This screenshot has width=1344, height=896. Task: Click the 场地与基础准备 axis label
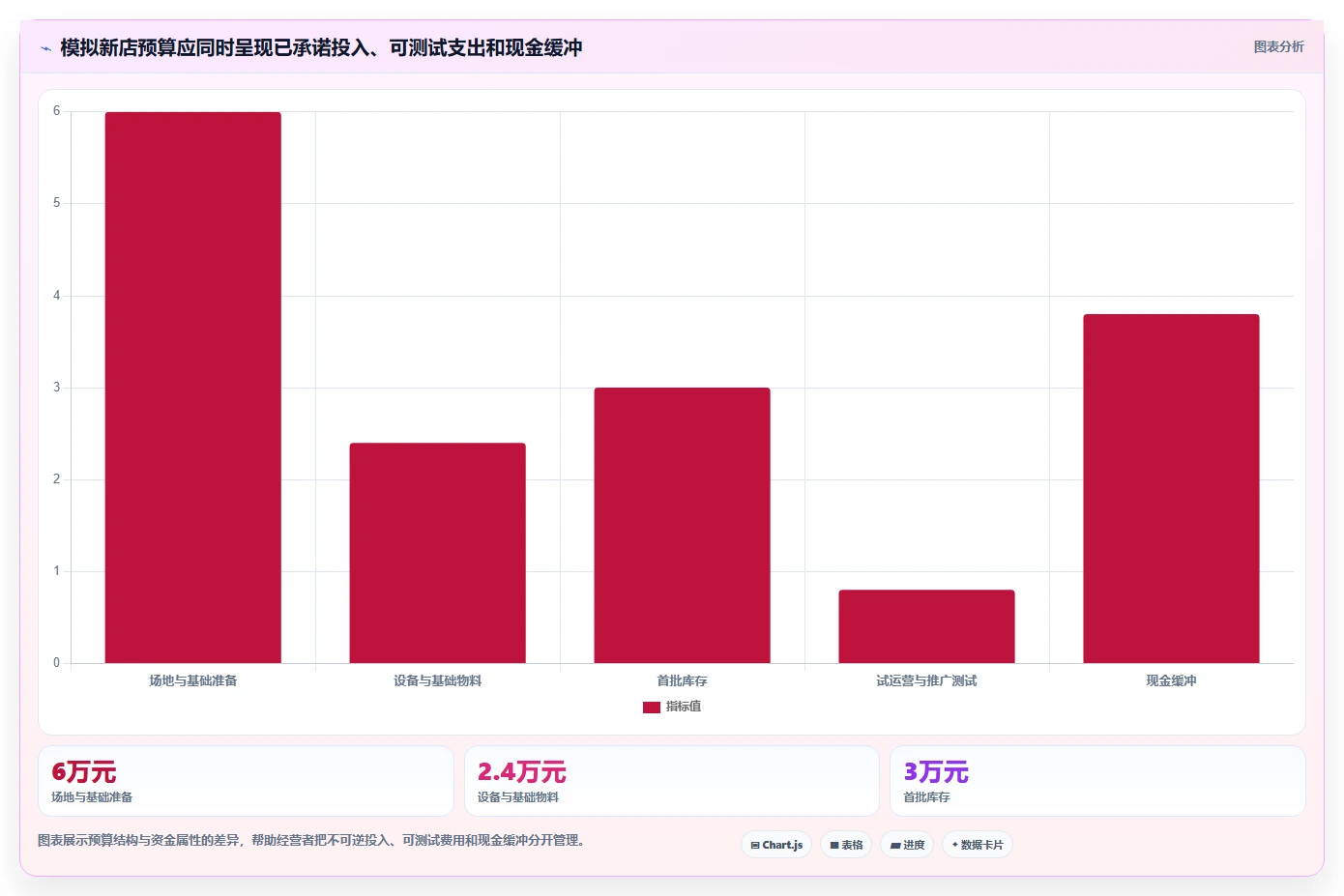(193, 680)
